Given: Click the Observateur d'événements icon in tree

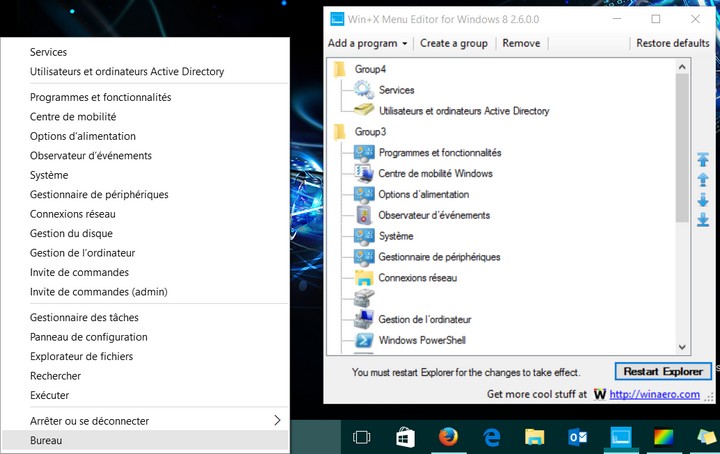Looking at the screenshot, I should click(x=364, y=215).
